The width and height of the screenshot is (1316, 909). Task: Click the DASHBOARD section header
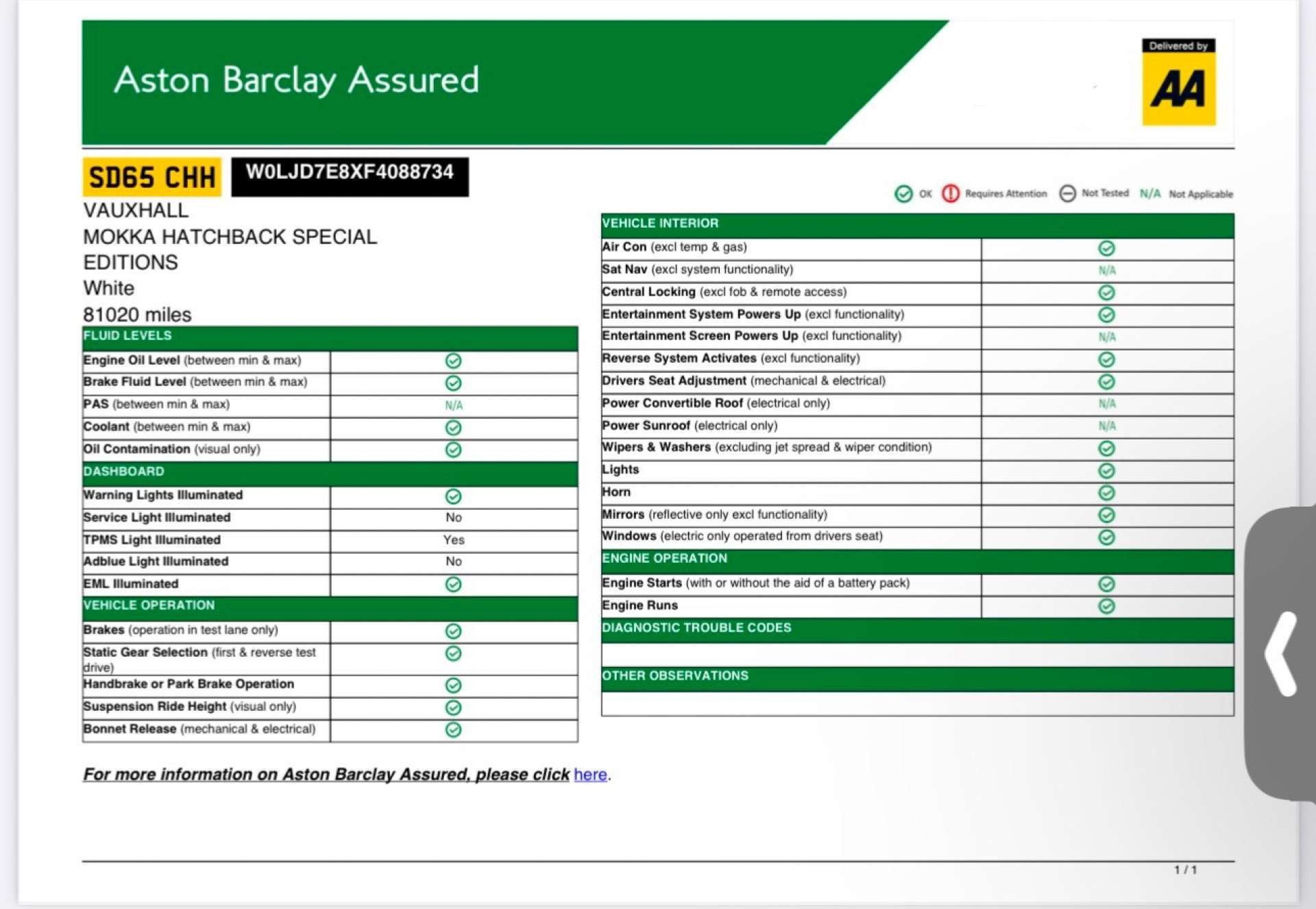(x=330, y=473)
